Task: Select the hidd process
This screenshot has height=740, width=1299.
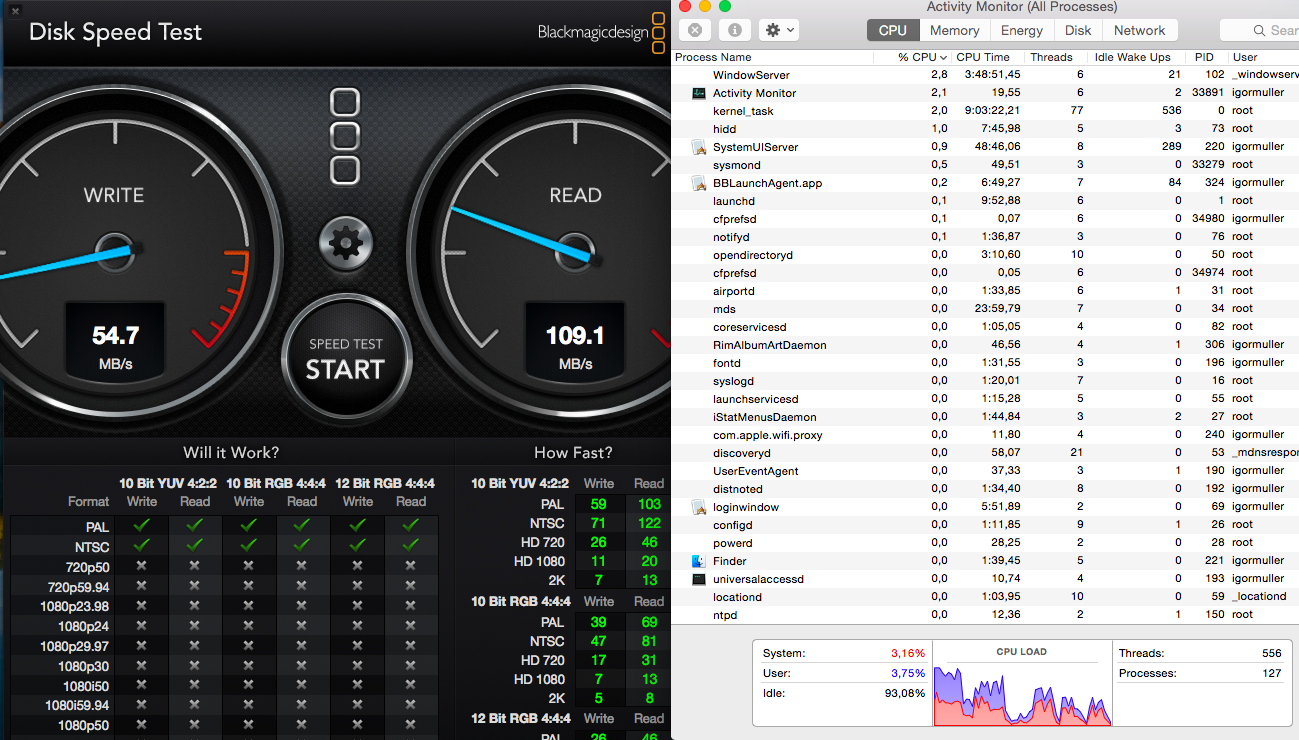Action: (985, 129)
